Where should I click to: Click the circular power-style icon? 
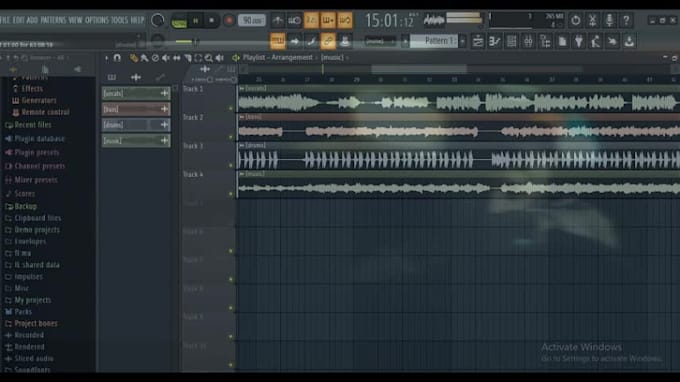575,20
